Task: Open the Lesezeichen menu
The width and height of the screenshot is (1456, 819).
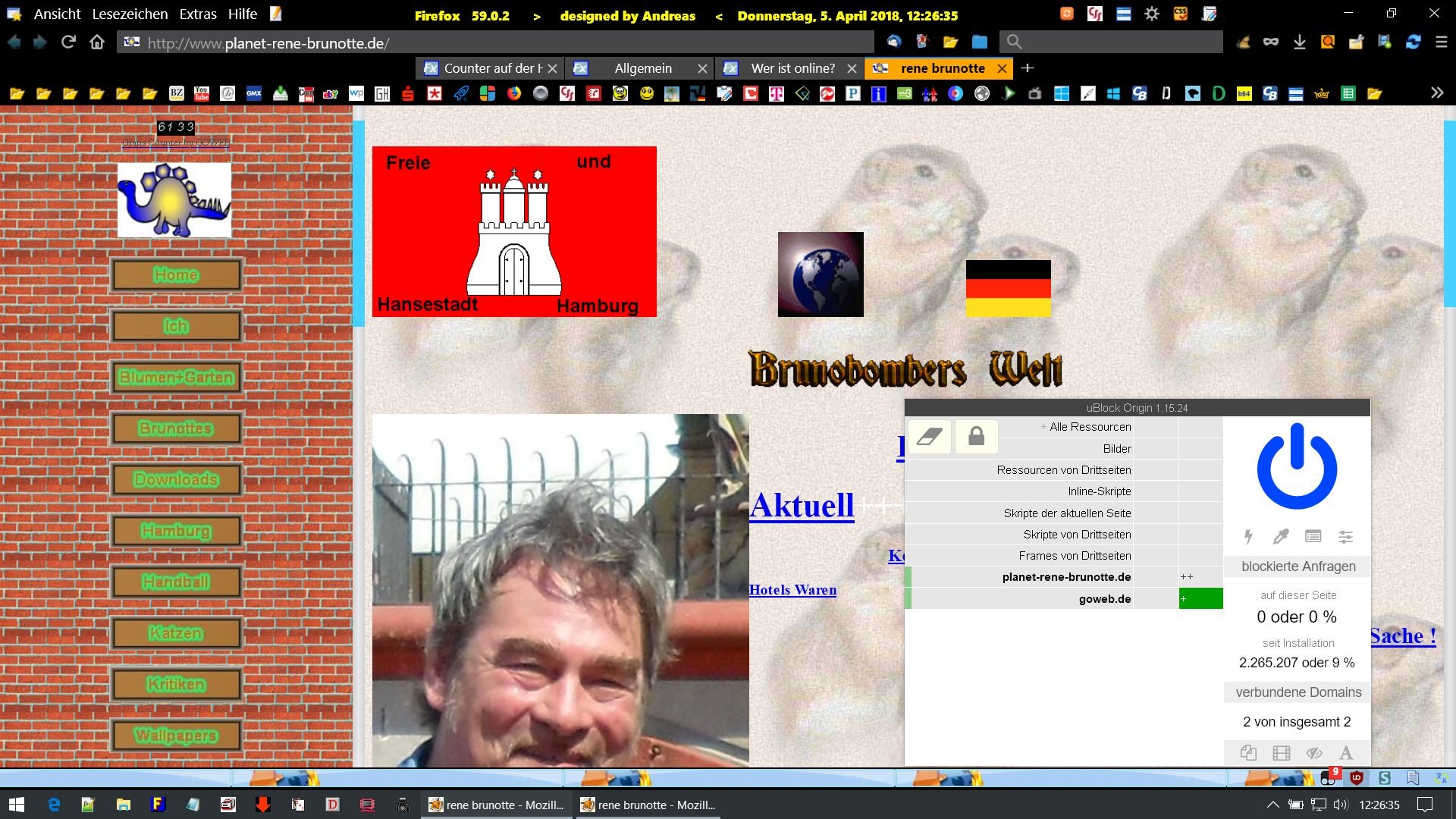Action: tap(130, 14)
